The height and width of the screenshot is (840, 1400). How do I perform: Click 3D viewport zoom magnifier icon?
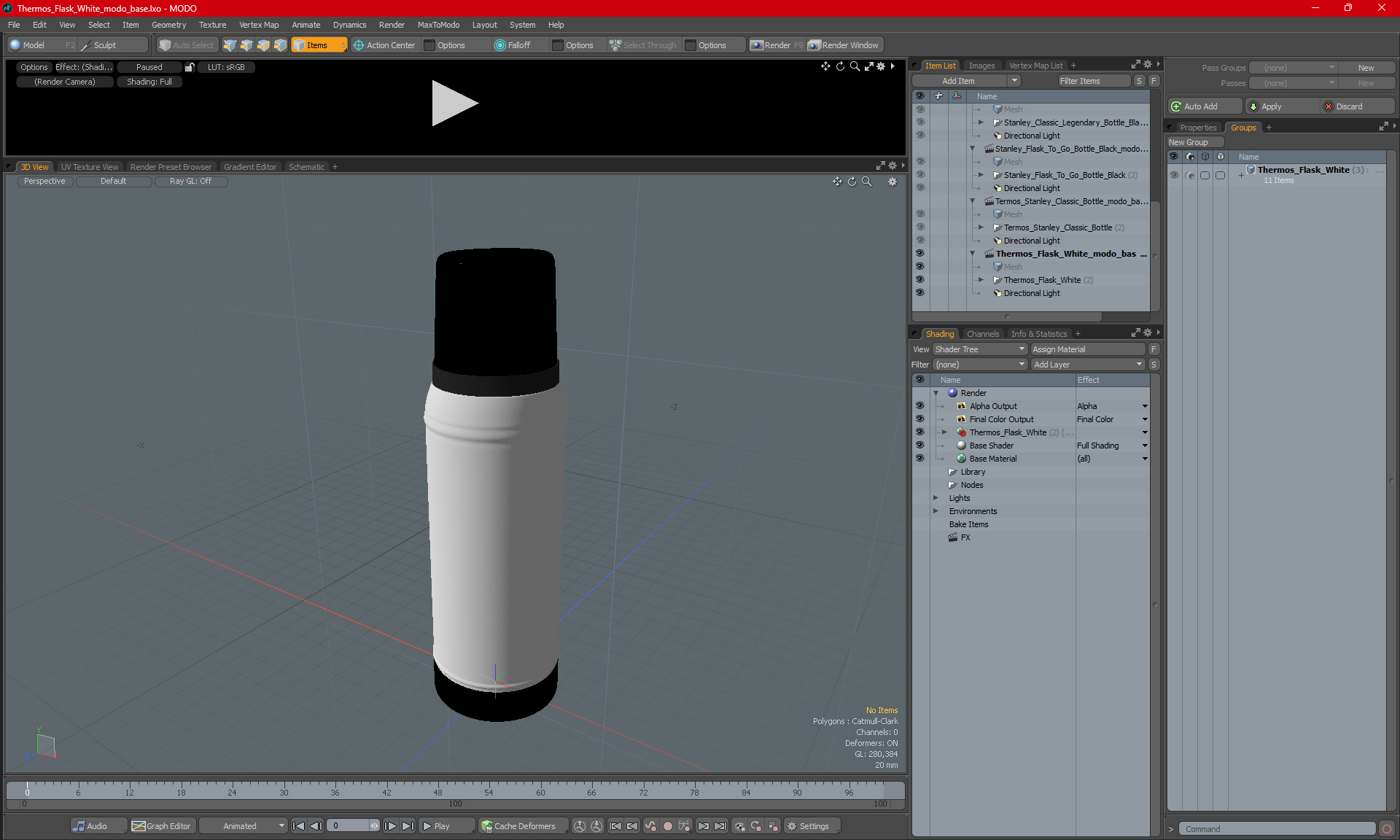coord(866,182)
